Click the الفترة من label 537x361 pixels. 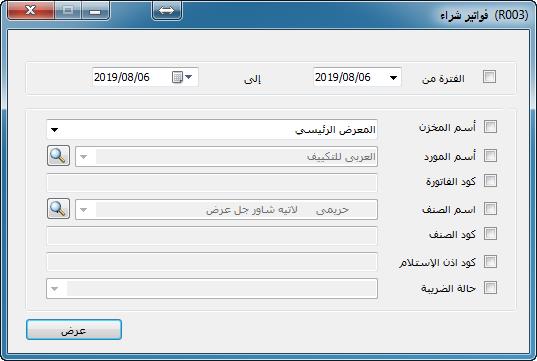pos(443,79)
